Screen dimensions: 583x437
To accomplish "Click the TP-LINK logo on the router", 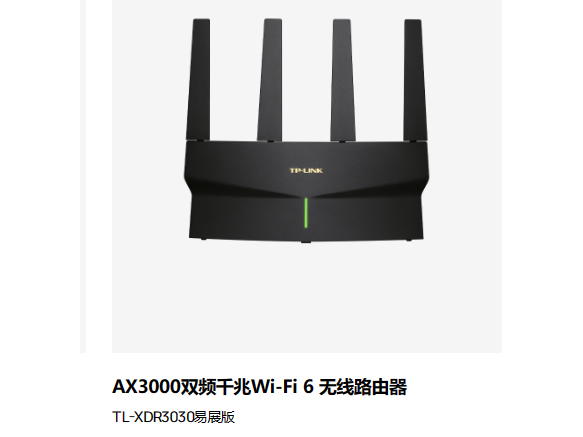I will tap(306, 171).
